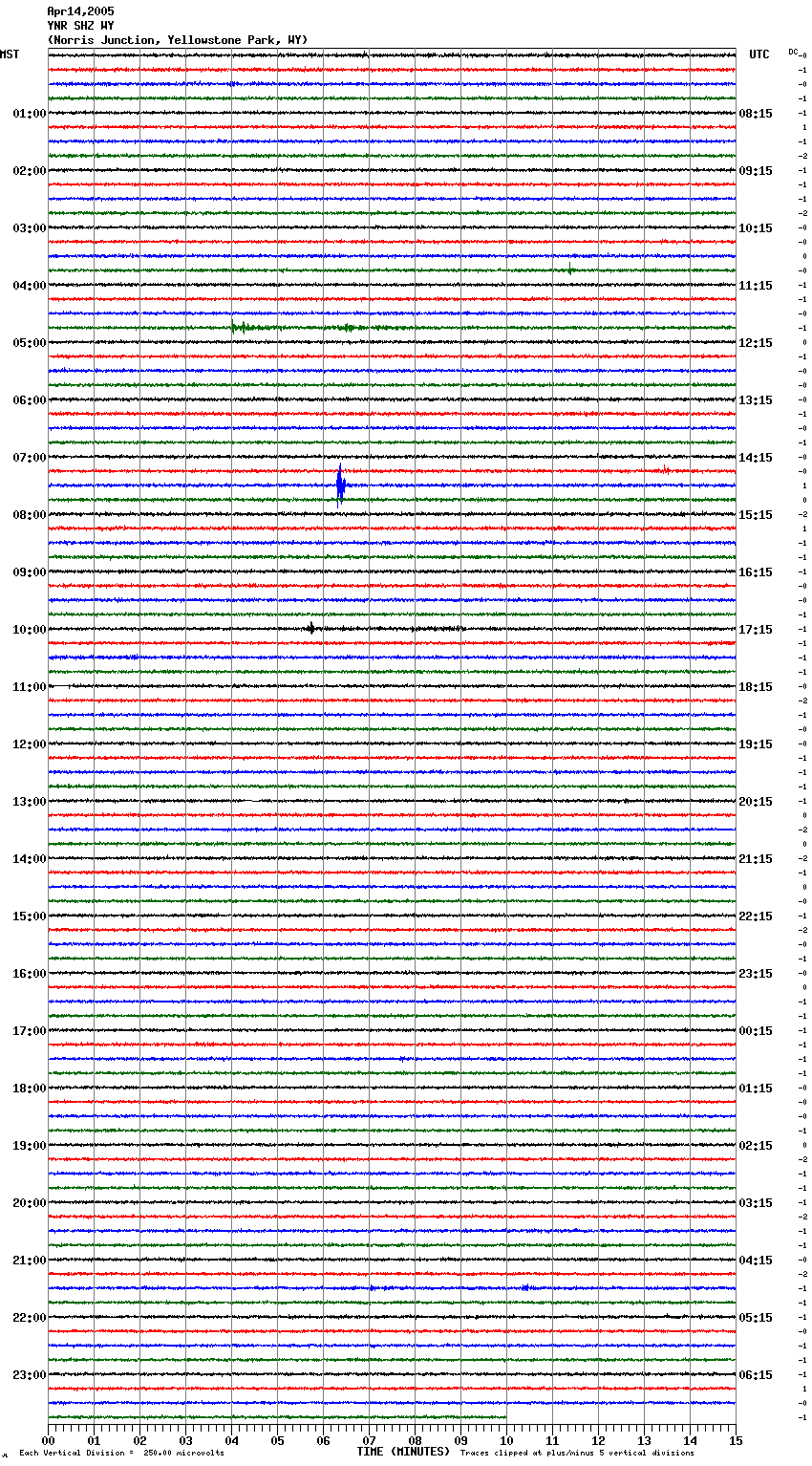
Task: Click the 04:00 MST hour label
Action: [x=30, y=286]
